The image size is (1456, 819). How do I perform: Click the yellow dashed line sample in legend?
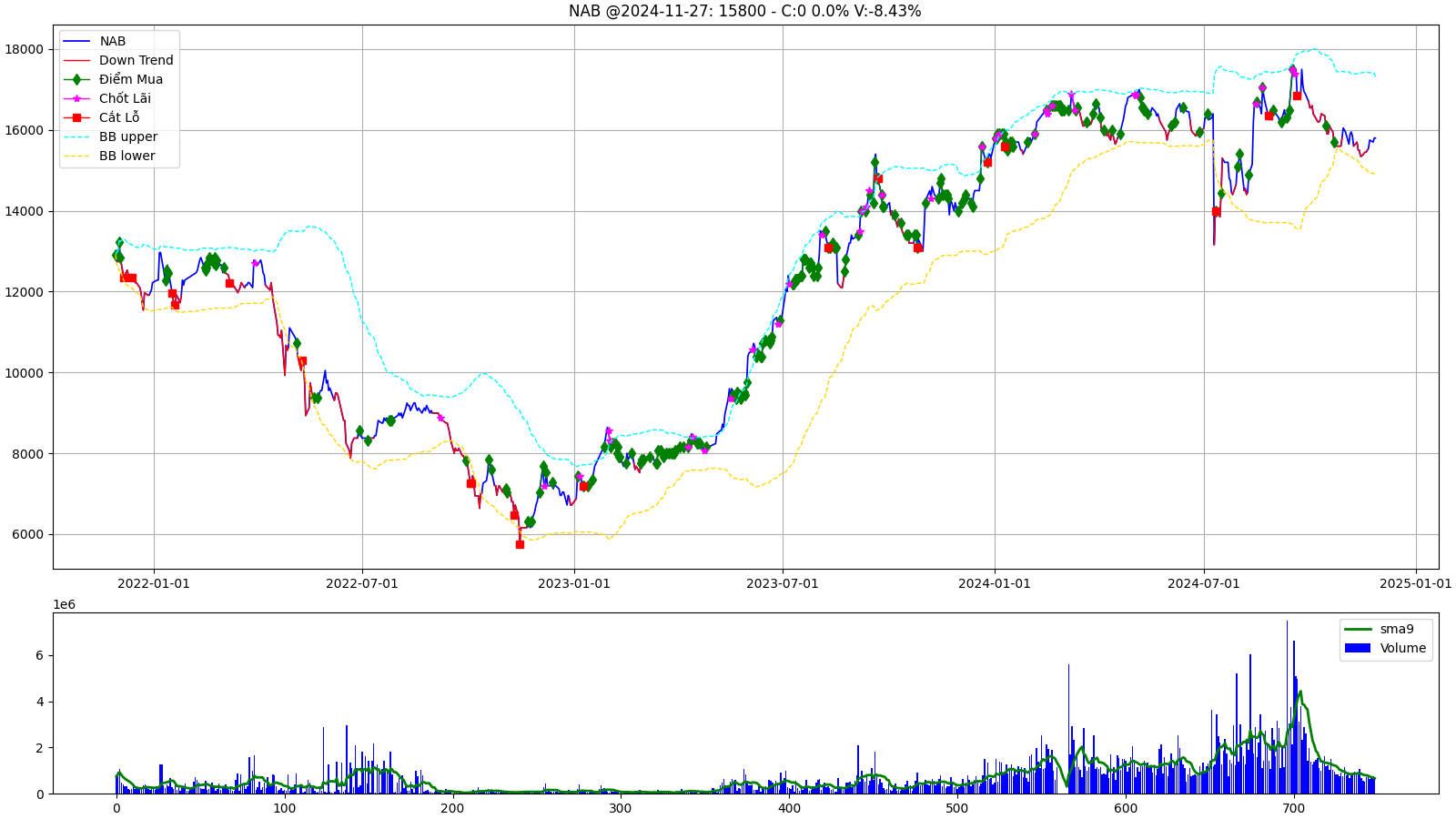(x=76, y=156)
